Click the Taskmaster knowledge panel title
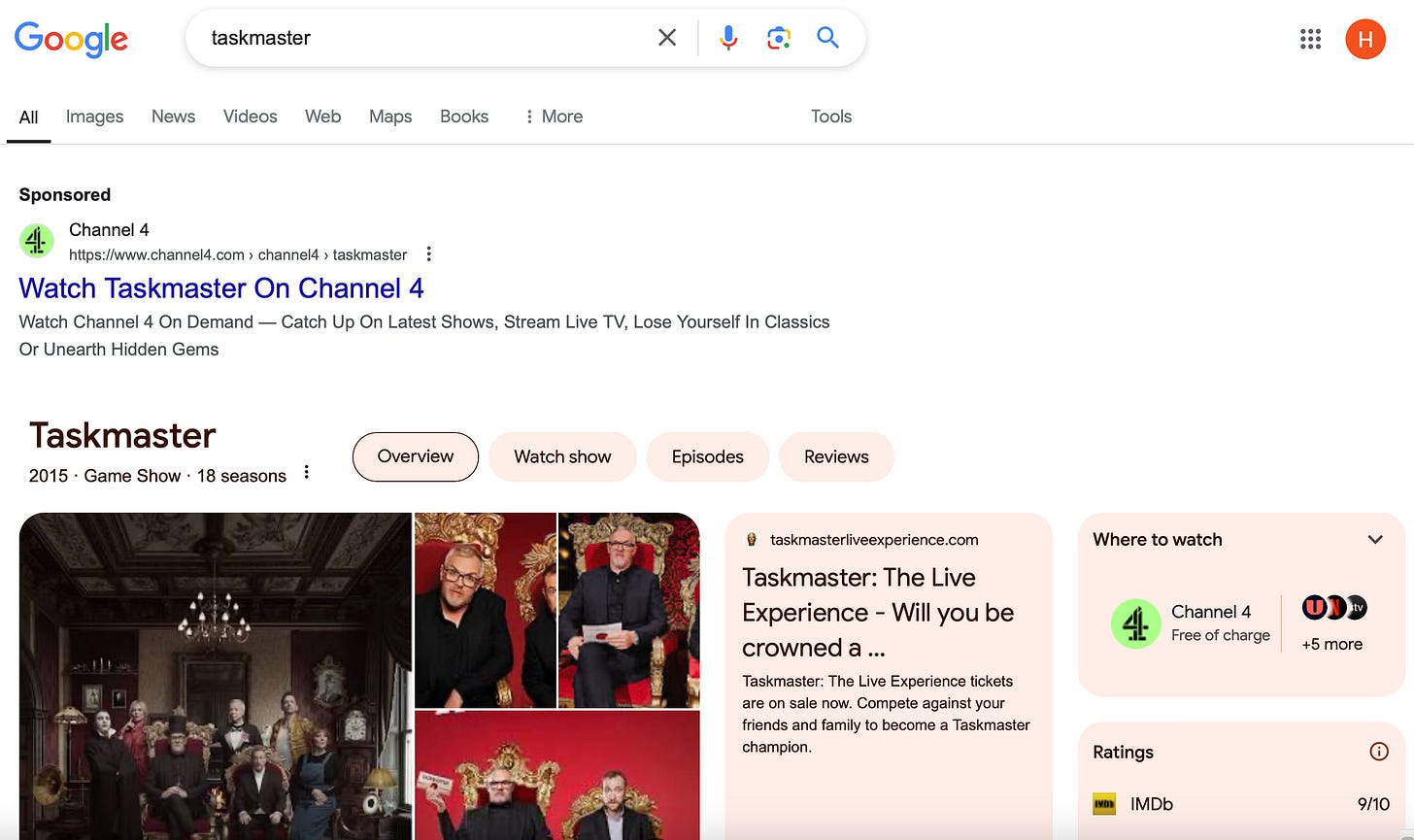Image resolution: width=1414 pixels, height=840 pixels. pyautogui.click(x=122, y=436)
